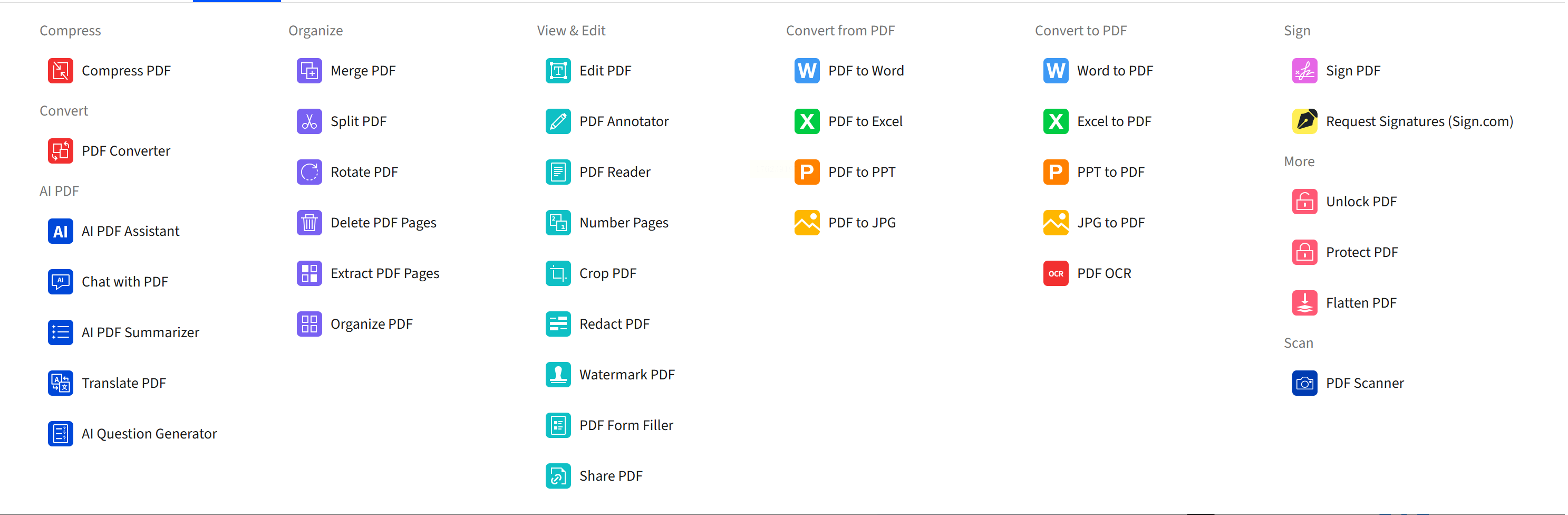Click the Watermark PDF stamp icon
1568x515 pixels.
[x=558, y=374]
